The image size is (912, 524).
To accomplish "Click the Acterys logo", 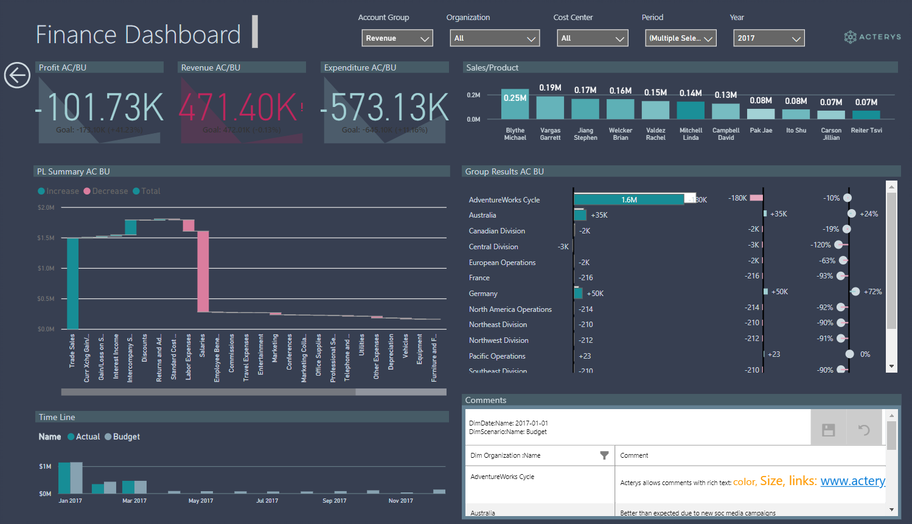I will click(x=872, y=37).
